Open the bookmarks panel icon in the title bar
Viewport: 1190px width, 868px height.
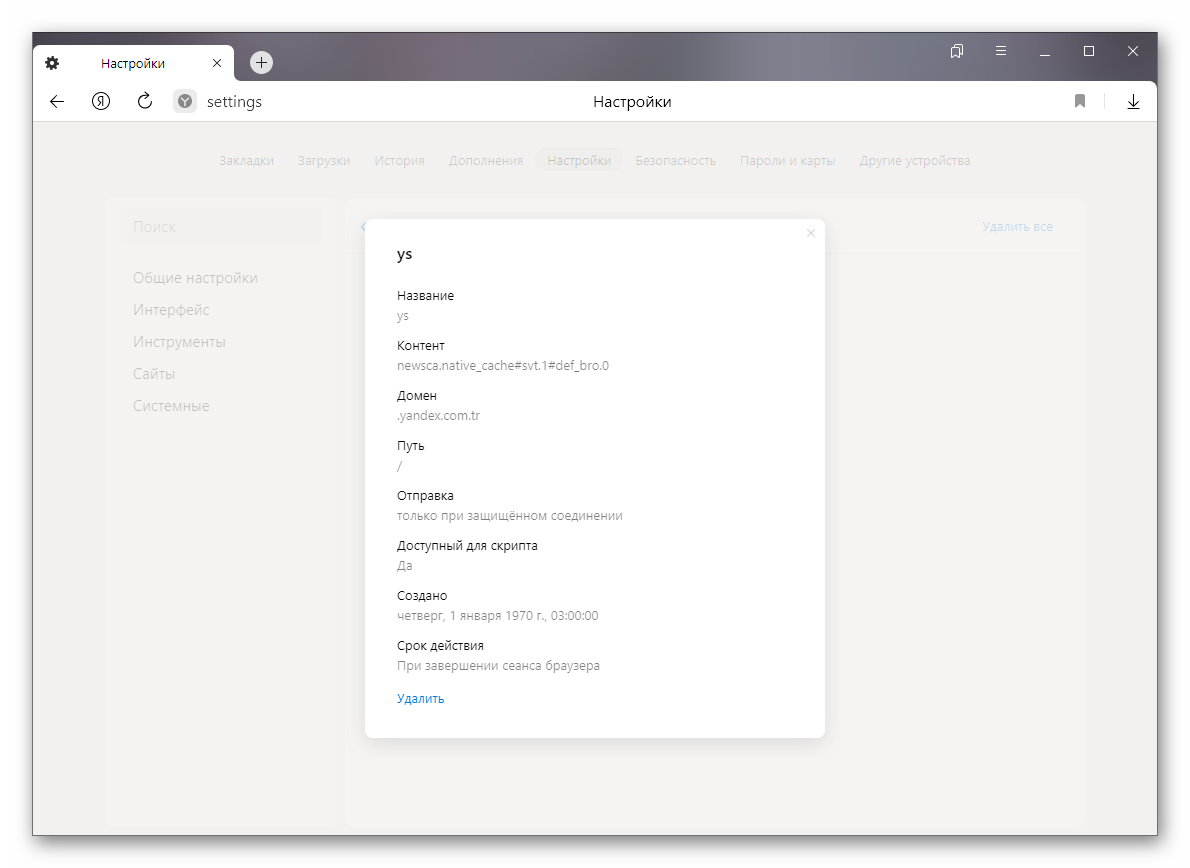[957, 51]
